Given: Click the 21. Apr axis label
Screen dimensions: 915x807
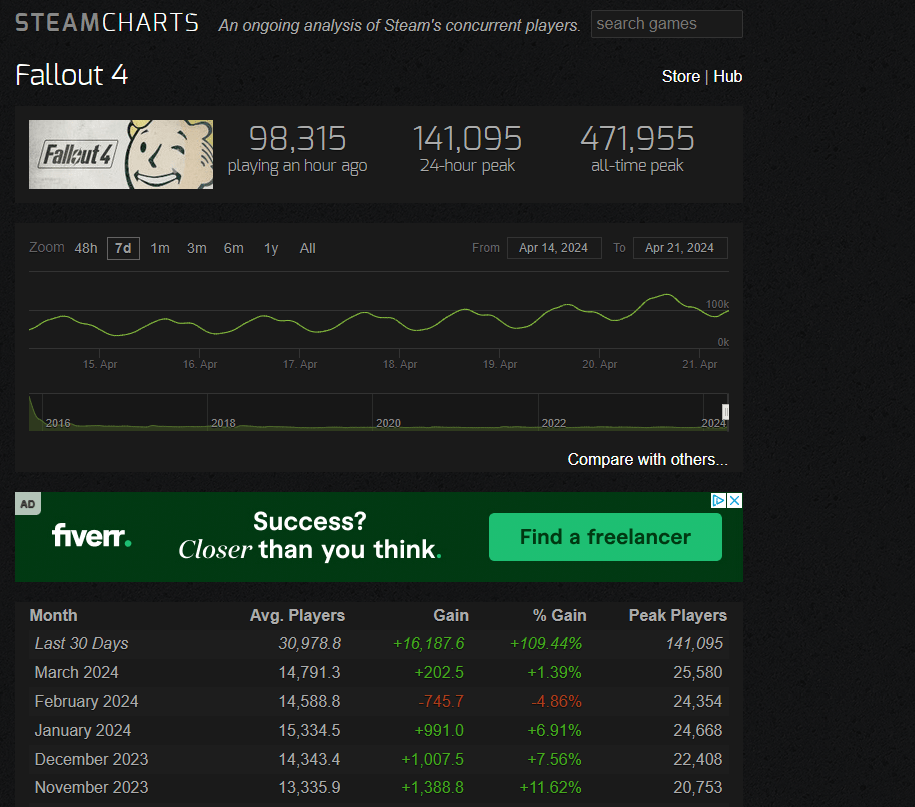Looking at the screenshot, I should [x=700, y=364].
